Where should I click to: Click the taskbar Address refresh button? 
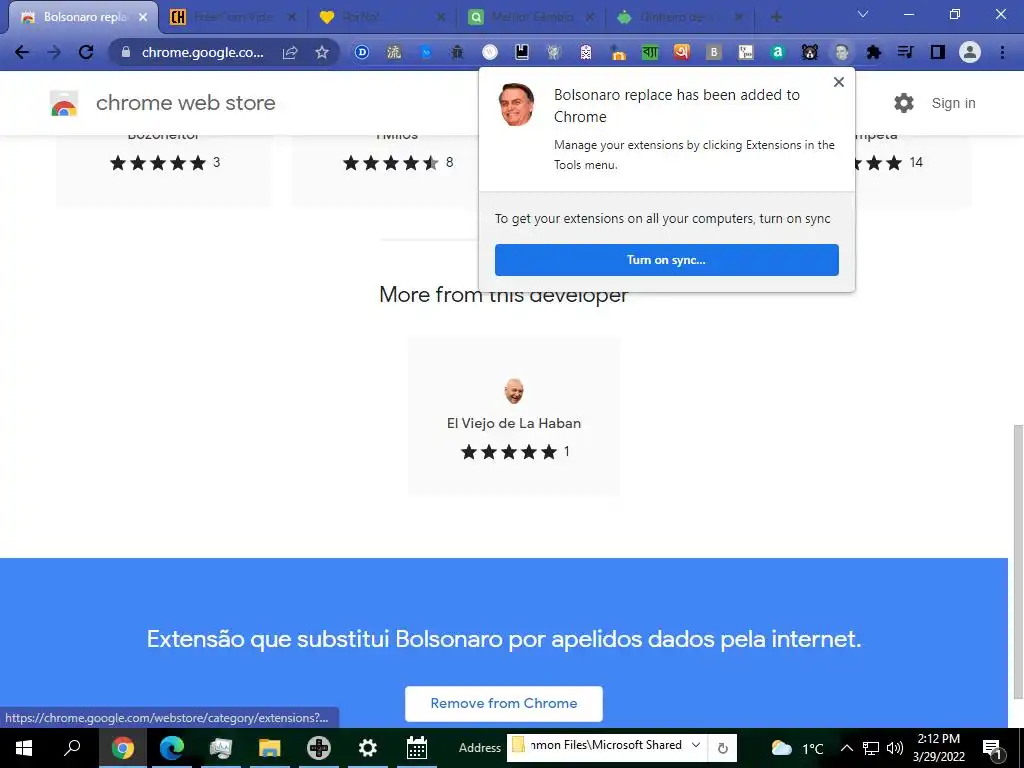pyautogui.click(x=722, y=748)
